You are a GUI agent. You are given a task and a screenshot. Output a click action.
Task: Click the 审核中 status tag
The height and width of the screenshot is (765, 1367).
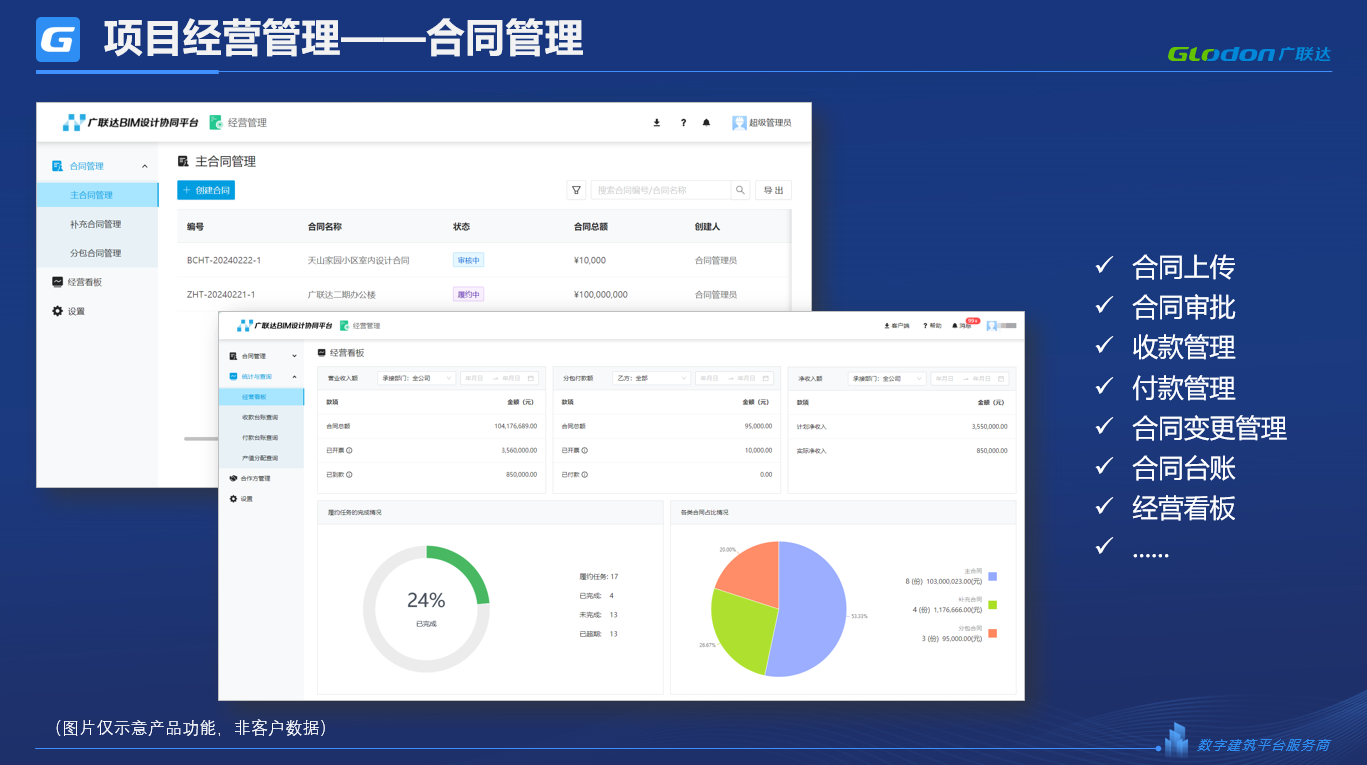pyautogui.click(x=469, y=260)
